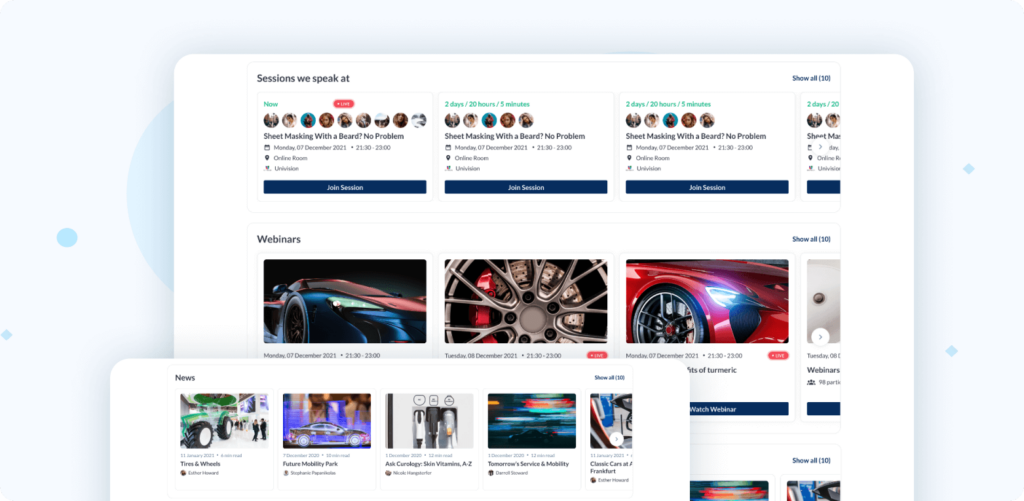Screen dimensions: 1024x501
Task: Click the News panel heading
Action: (x=185, y=378)
